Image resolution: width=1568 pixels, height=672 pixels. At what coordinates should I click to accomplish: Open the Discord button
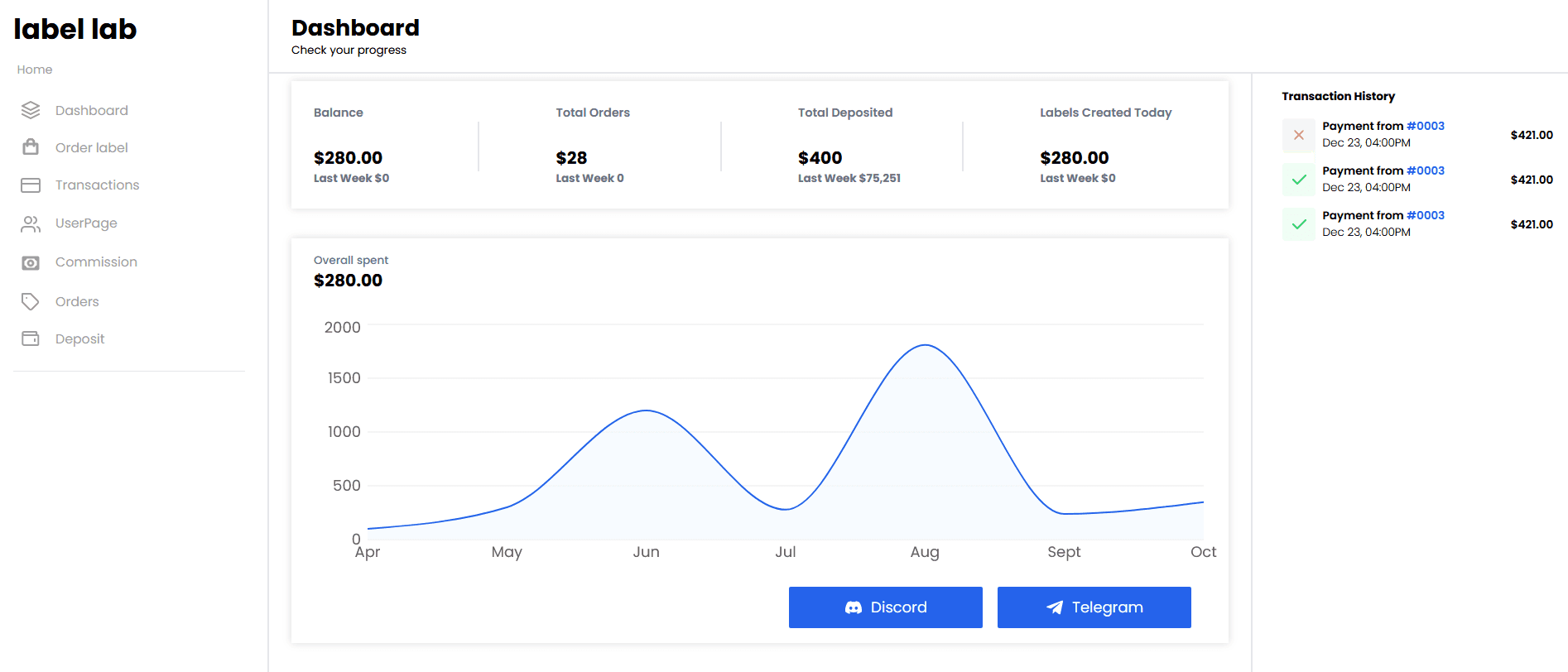885,607
